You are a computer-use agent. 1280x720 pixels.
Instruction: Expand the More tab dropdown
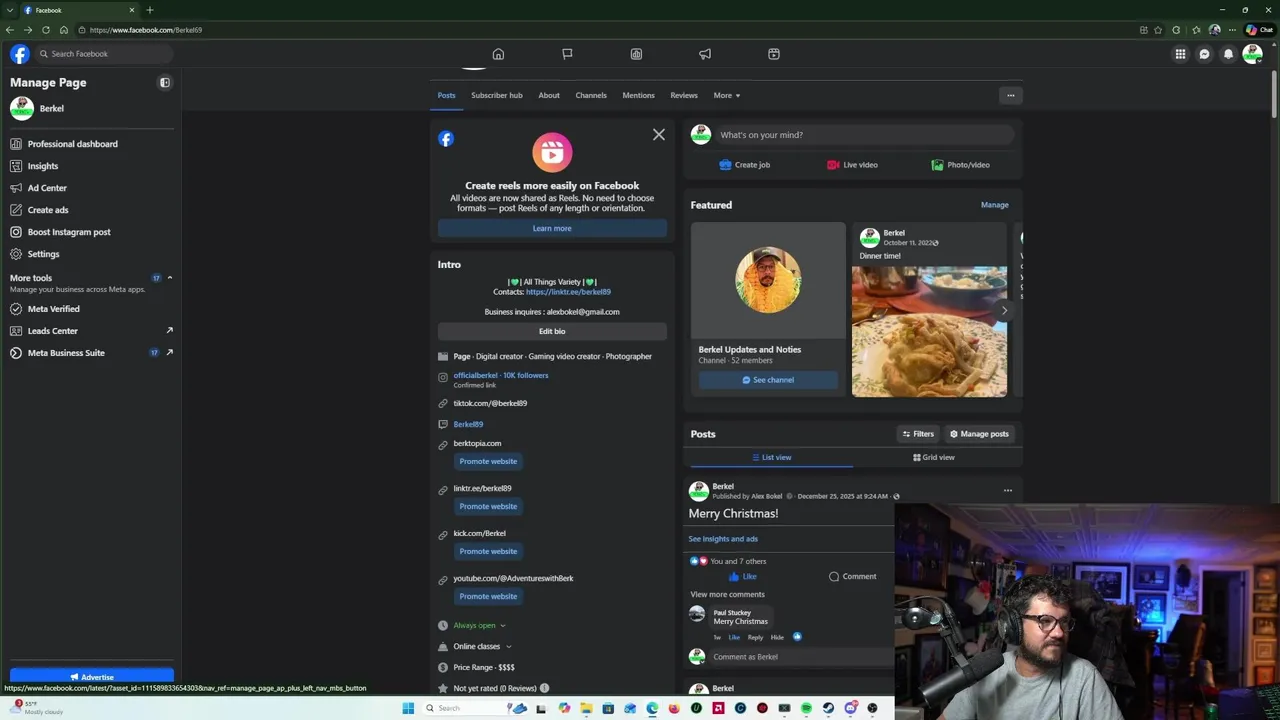click(727, 95)
